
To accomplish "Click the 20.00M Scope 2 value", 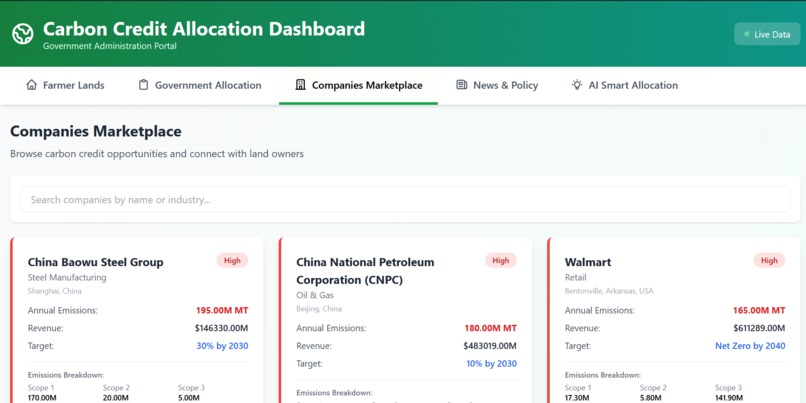I will pyautogui.click(x=116, y=398).
